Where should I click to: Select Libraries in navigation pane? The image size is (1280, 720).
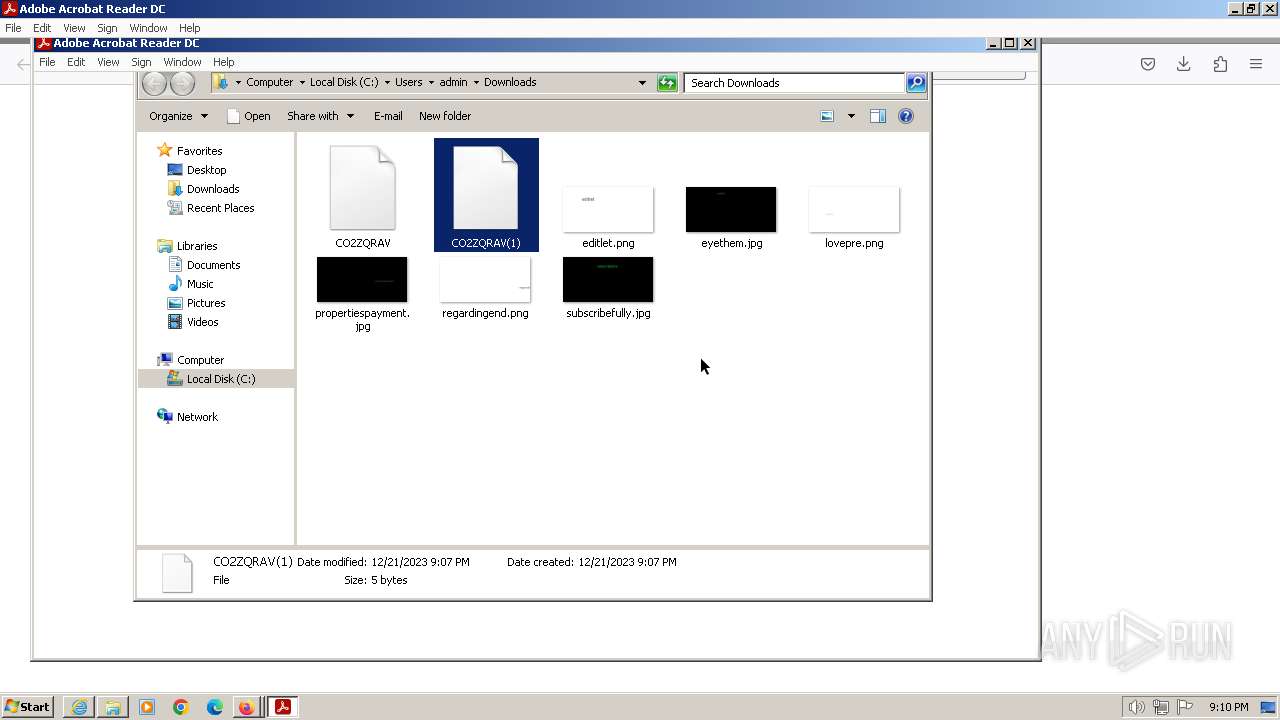[197, 246]
